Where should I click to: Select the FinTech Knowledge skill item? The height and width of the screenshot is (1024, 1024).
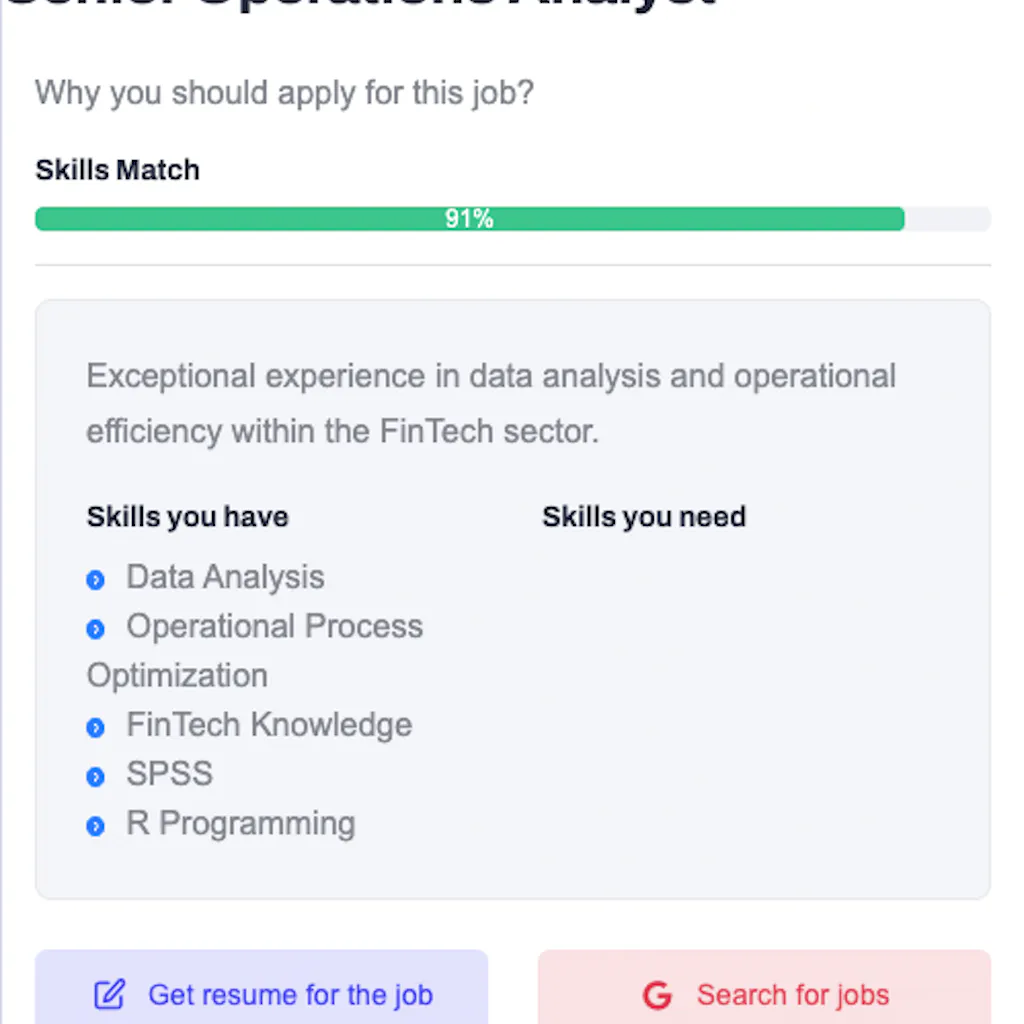click(x=269, y=724)
